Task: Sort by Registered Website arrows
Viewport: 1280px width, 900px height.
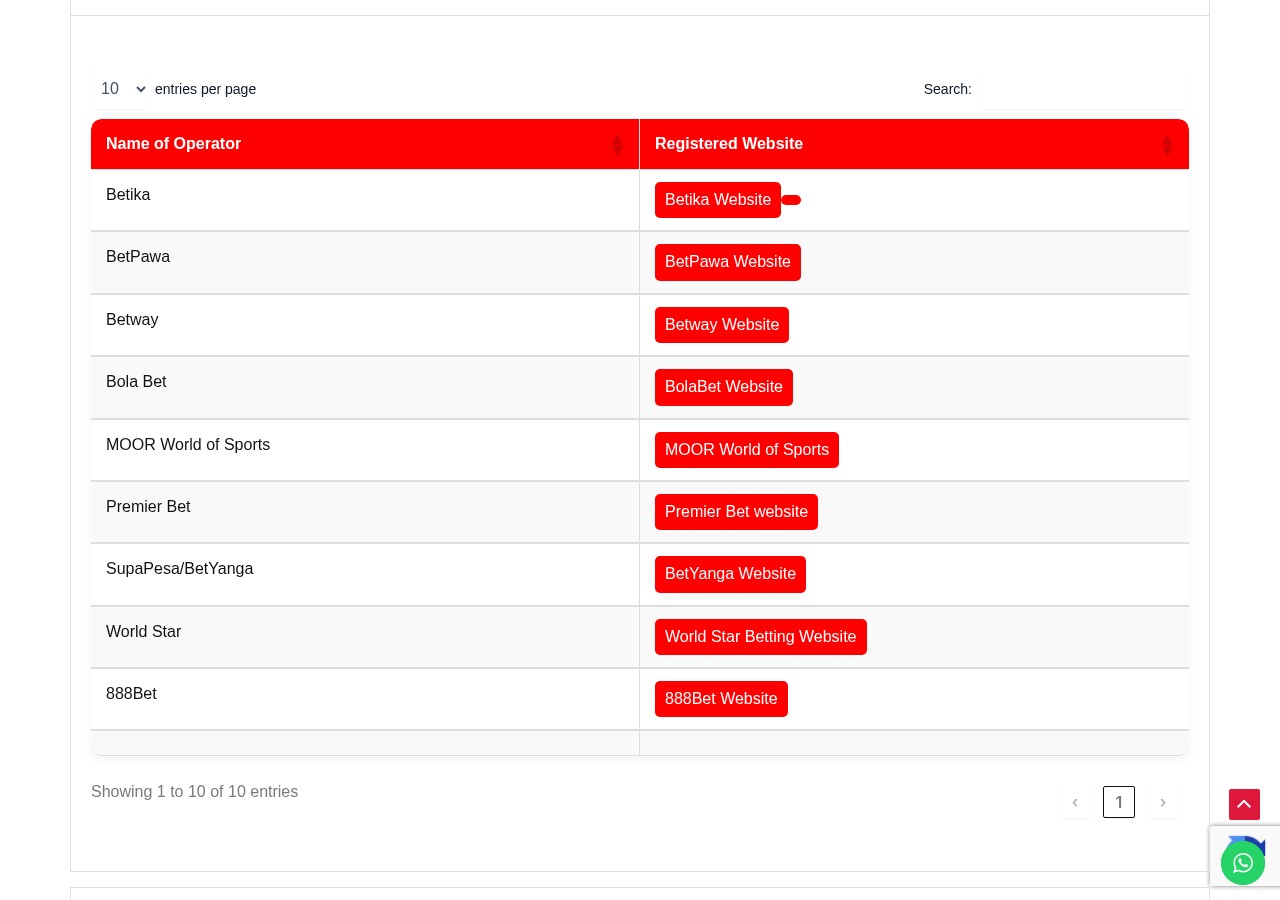Action: [x=1167, y=145]
